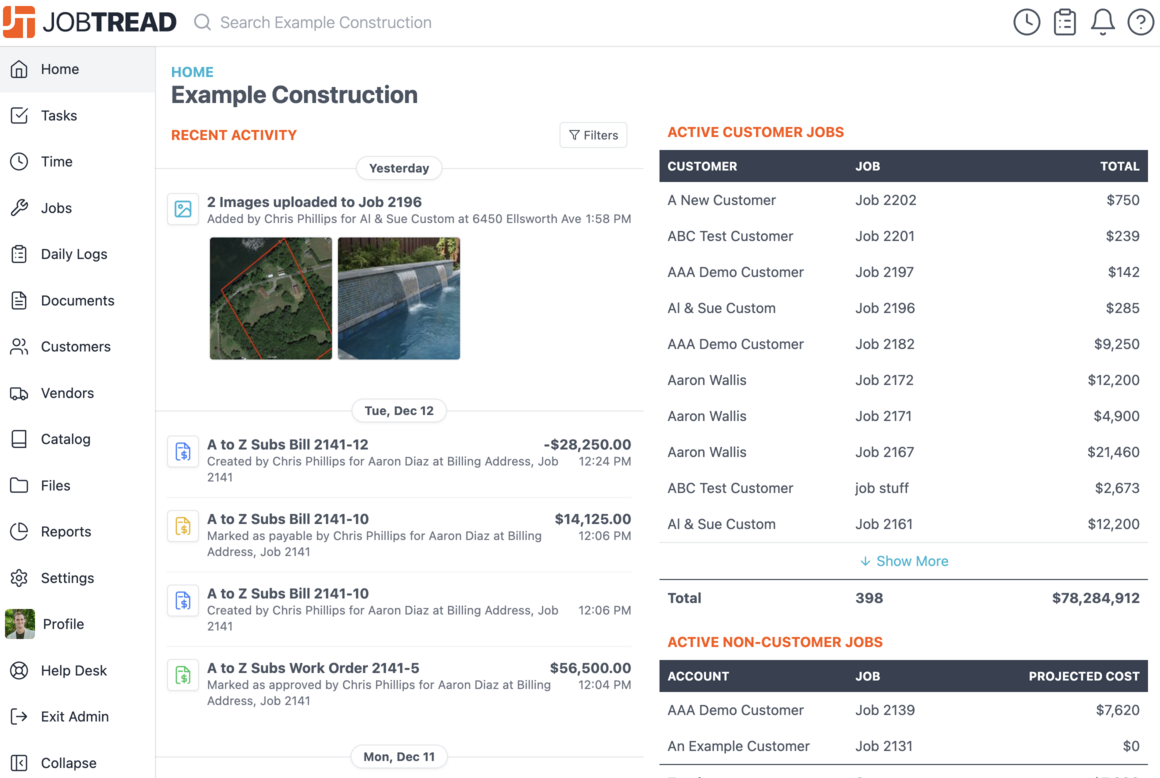Open A to Z Subs Bill 2141-12

288,444
